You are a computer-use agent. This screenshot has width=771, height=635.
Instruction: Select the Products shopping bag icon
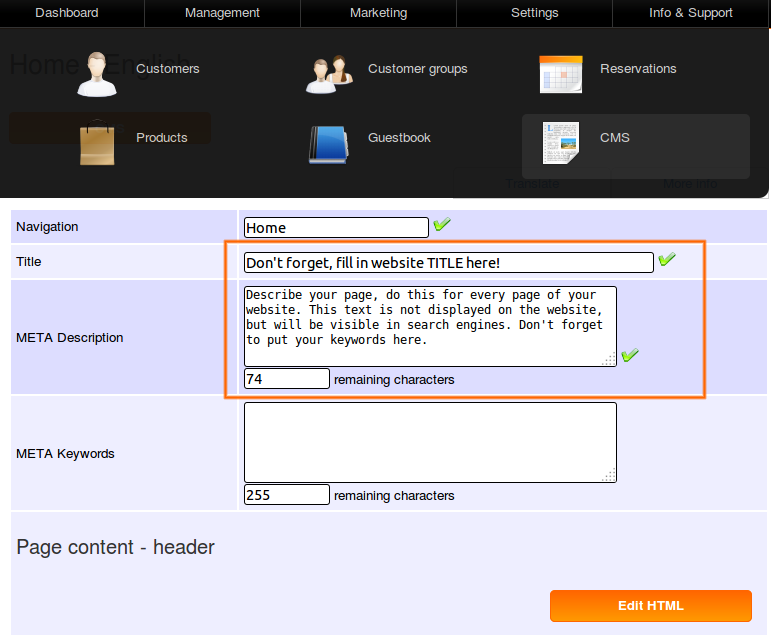coord(97,142)
